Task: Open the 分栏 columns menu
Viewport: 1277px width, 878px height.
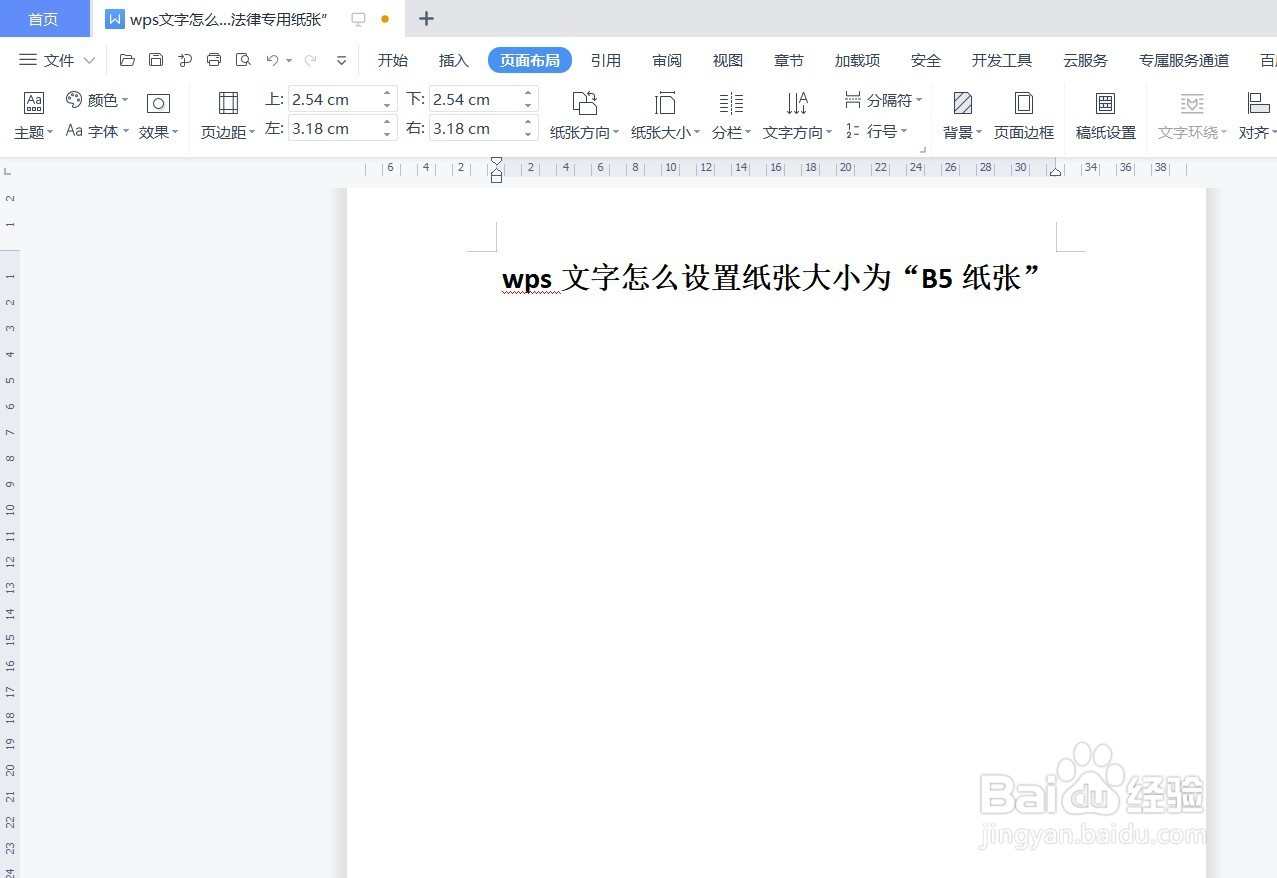Action: tap(732, 116)
